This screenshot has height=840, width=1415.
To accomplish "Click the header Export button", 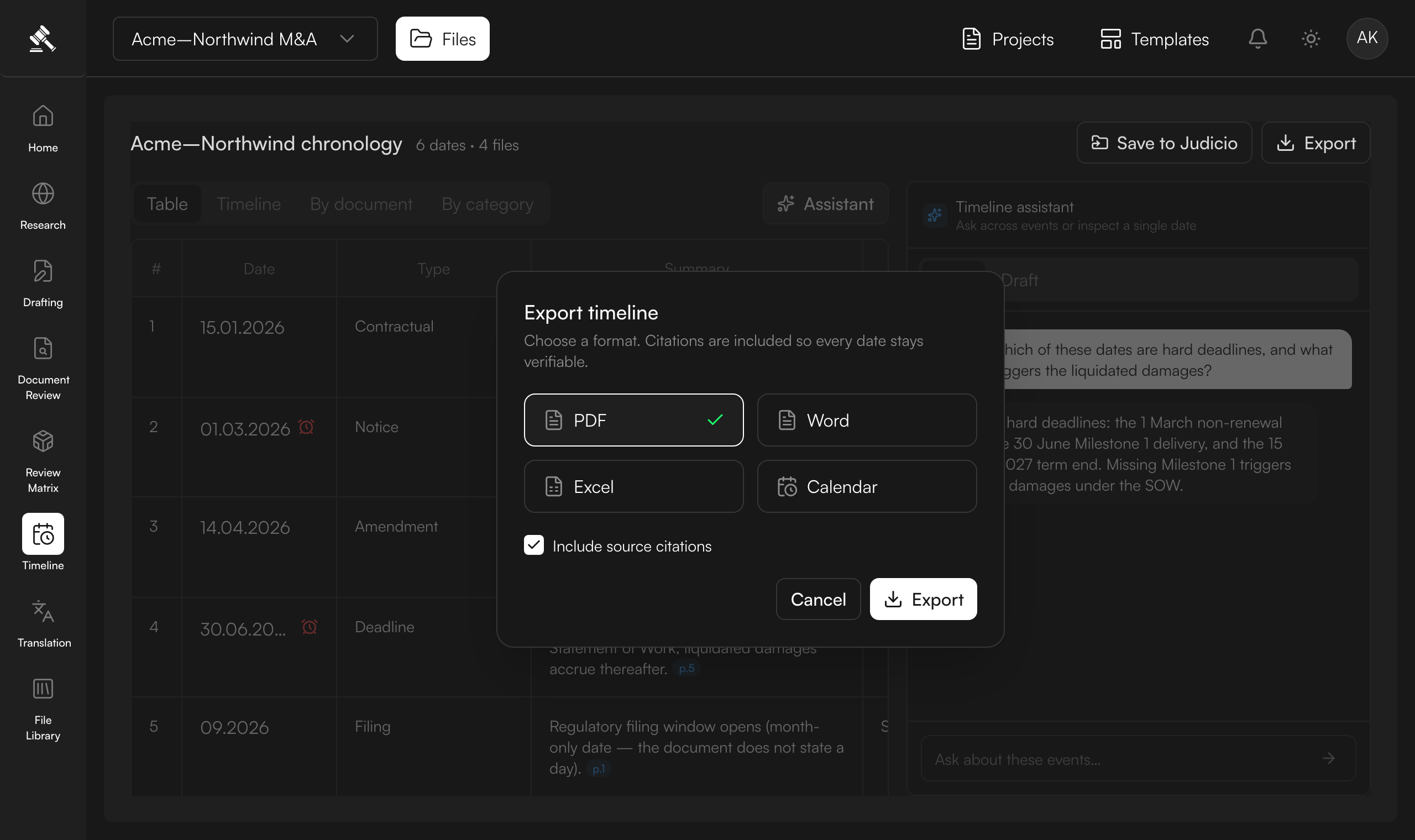I will coord(1316,143).
